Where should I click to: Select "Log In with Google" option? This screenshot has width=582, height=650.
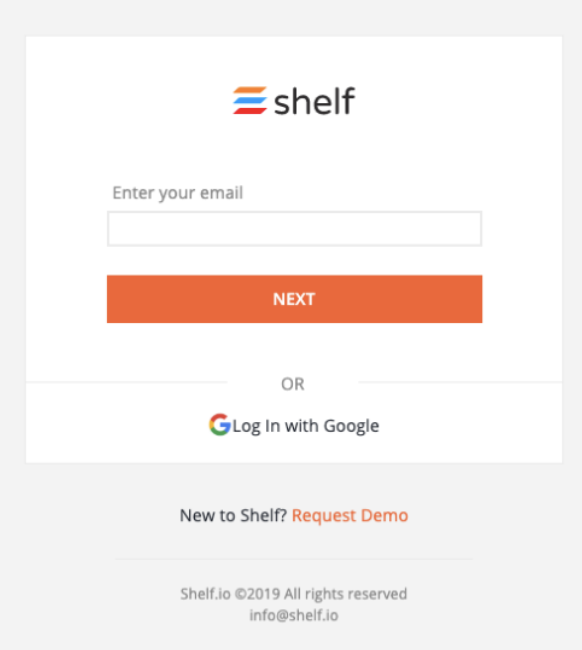(x=294, y=425)
